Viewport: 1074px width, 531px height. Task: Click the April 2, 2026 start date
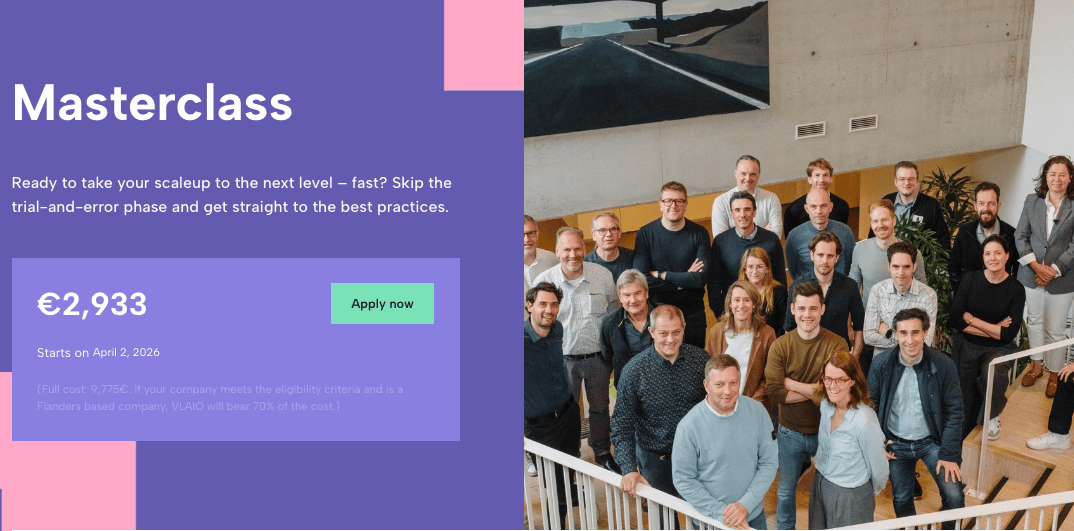[x=126, y=353]
